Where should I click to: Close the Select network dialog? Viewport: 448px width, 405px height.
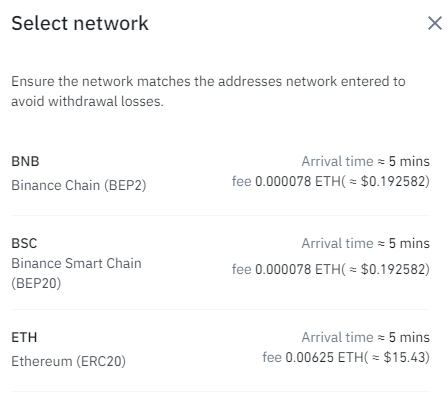click(435, 23)
